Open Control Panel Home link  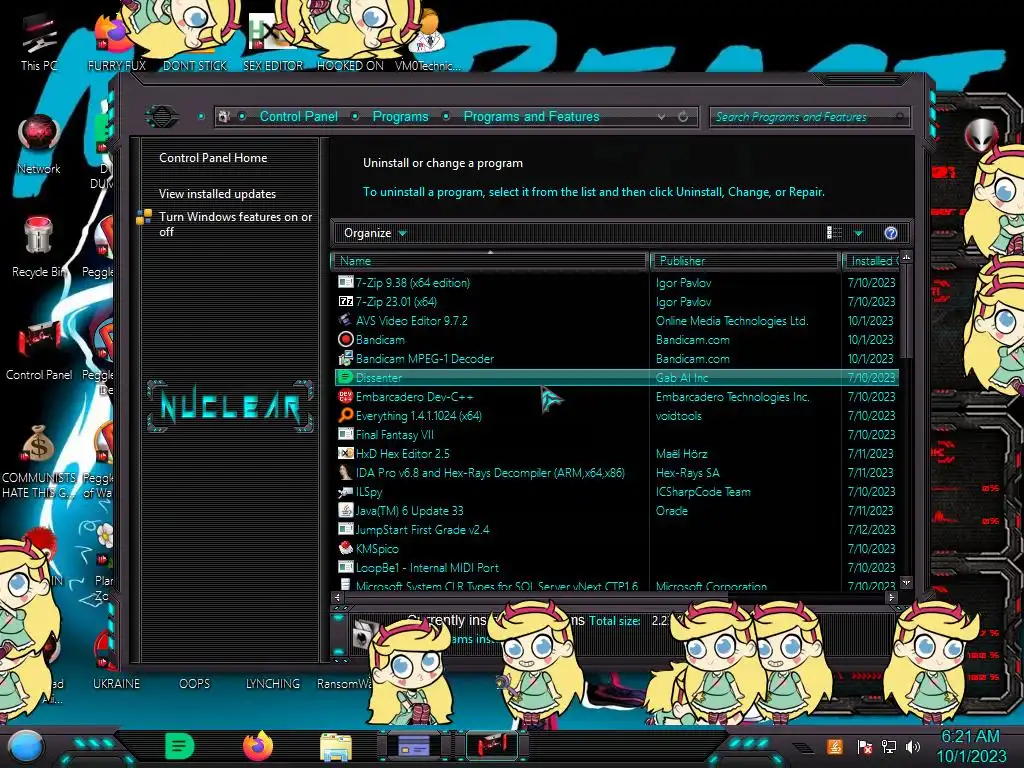pos(213,157)
